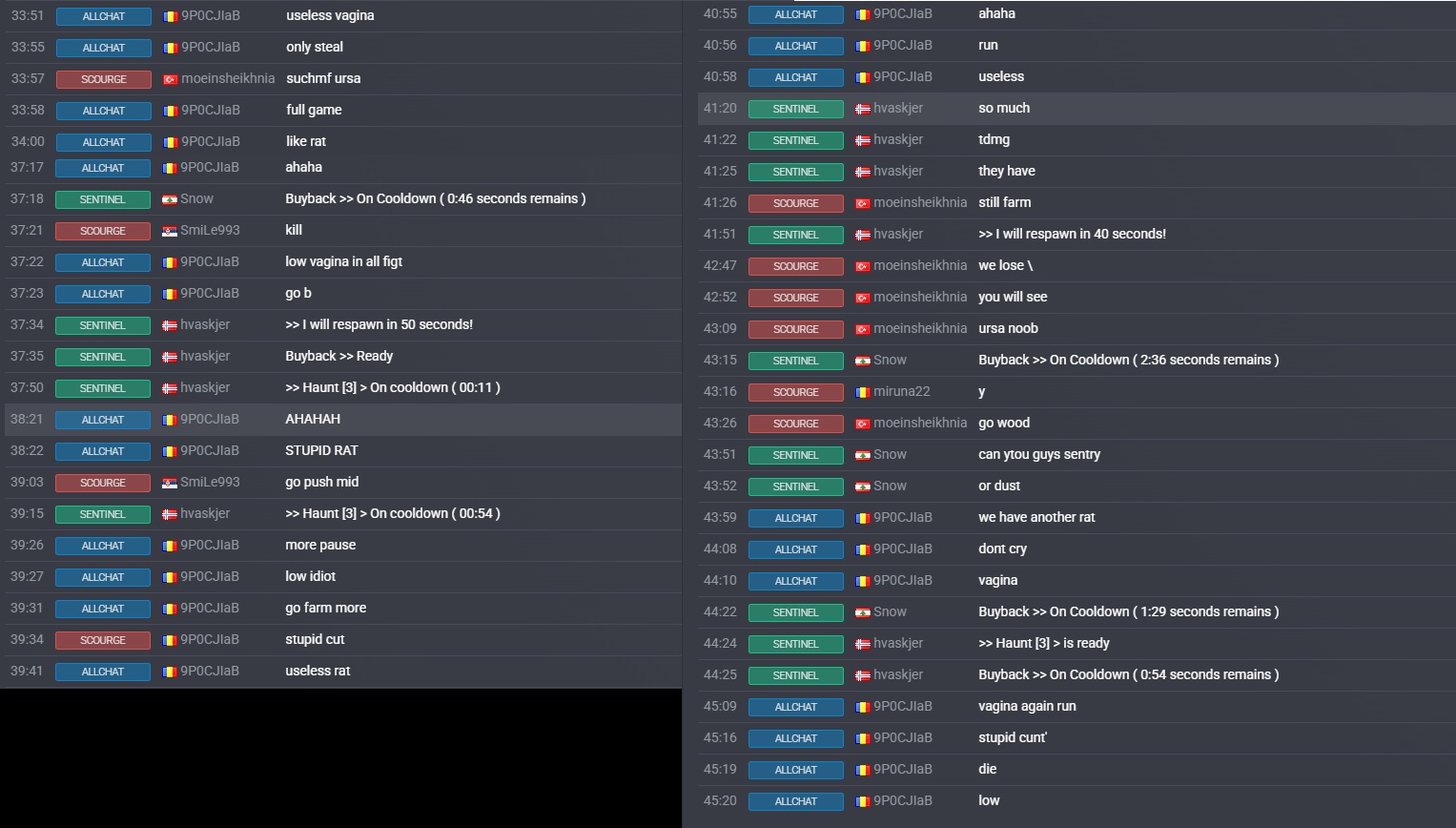Open player name miruna22
This screenshot has height=828, width=1456.
click(901, 391)
